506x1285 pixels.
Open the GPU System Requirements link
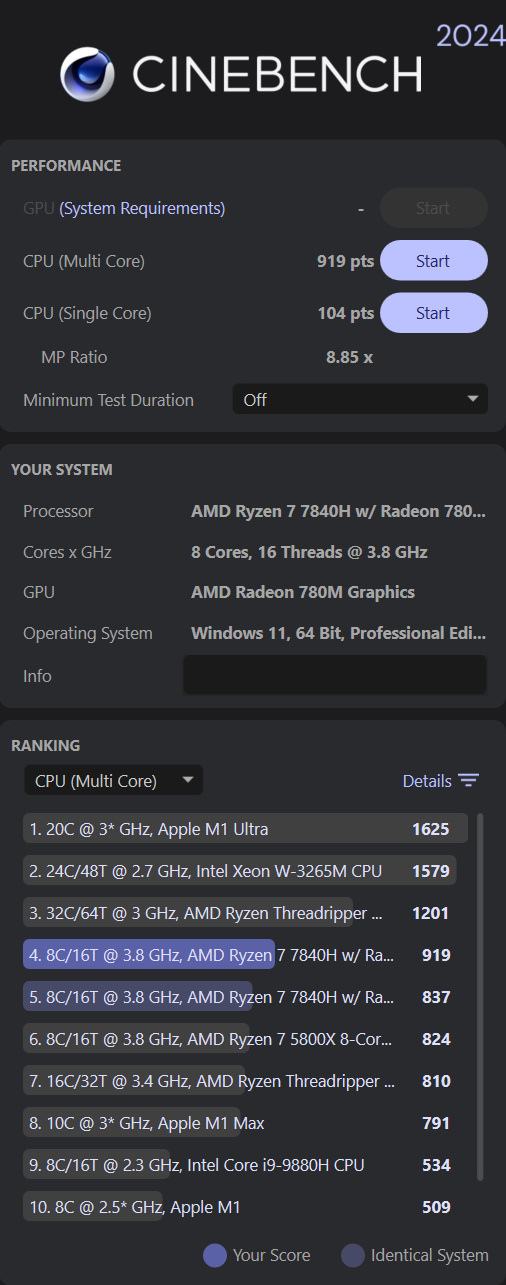142,208
